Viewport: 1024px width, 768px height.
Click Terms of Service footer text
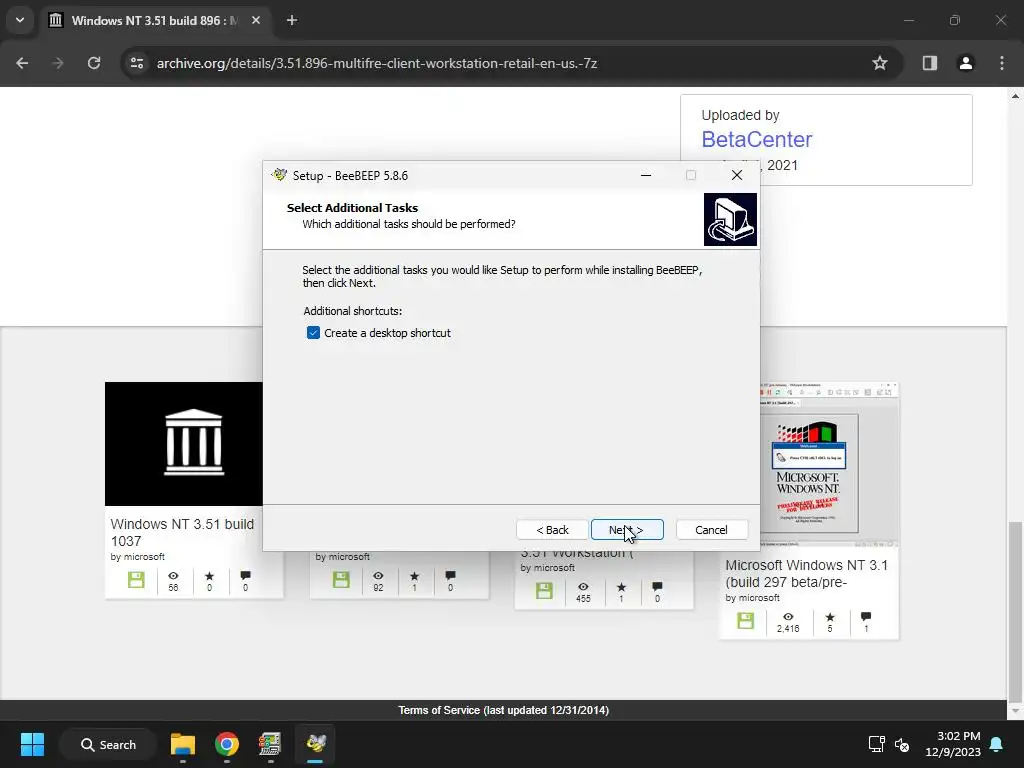tap(504, 710)
